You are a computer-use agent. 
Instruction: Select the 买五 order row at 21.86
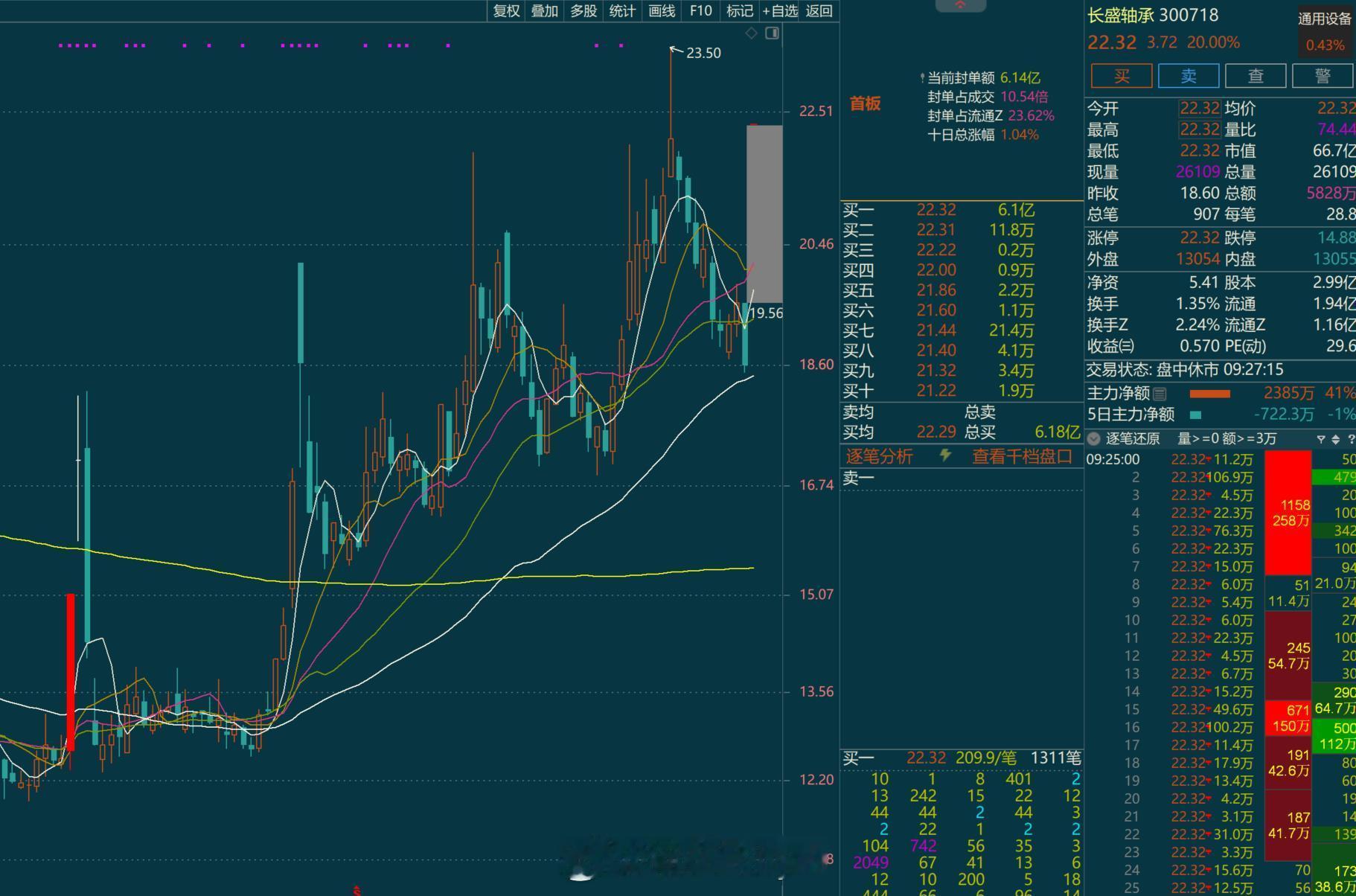961,291
